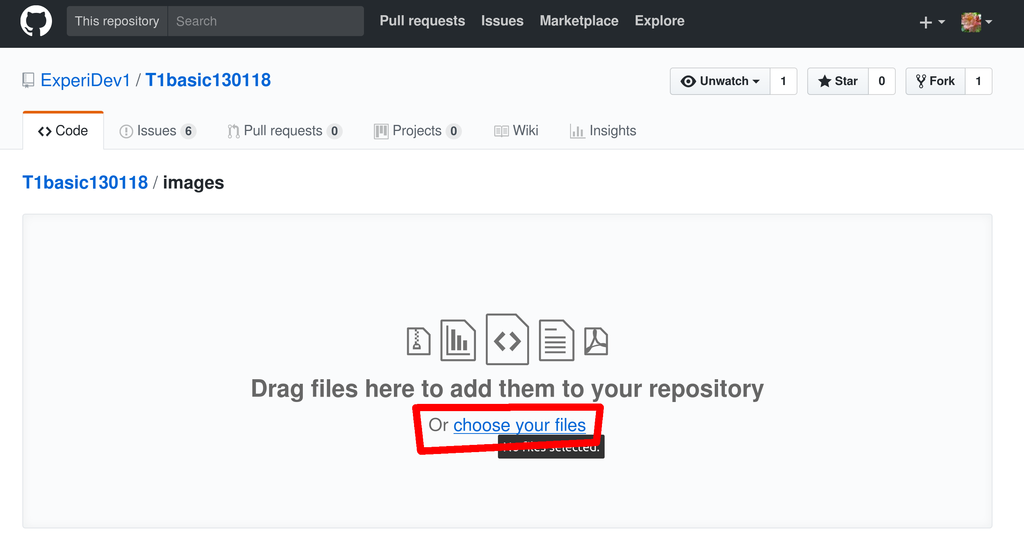The image size is (1024, 536).
Task: Open the GitHub home logo
Action: point(36,21)
